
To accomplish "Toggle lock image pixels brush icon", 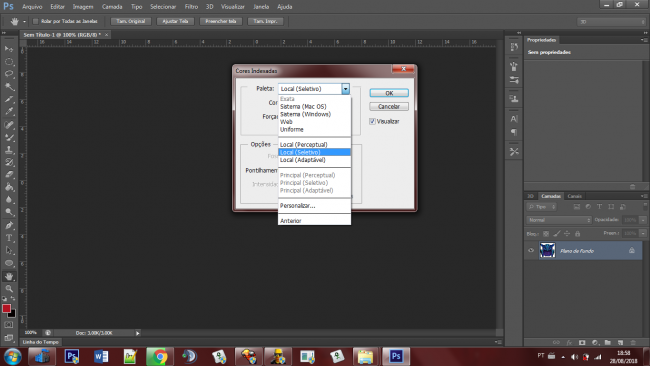I will [x=557, y=234].
